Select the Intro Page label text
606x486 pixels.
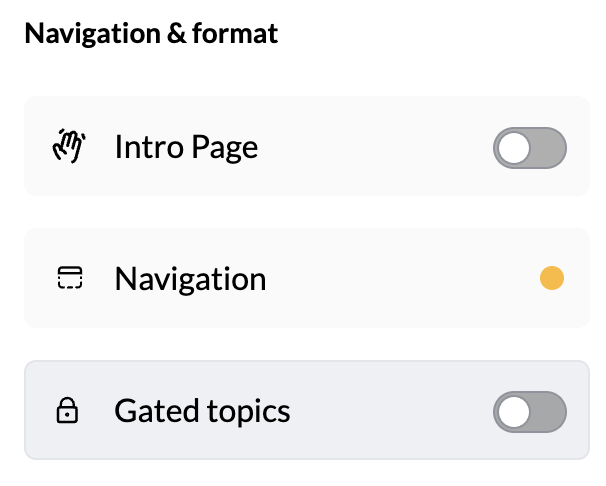186,147
